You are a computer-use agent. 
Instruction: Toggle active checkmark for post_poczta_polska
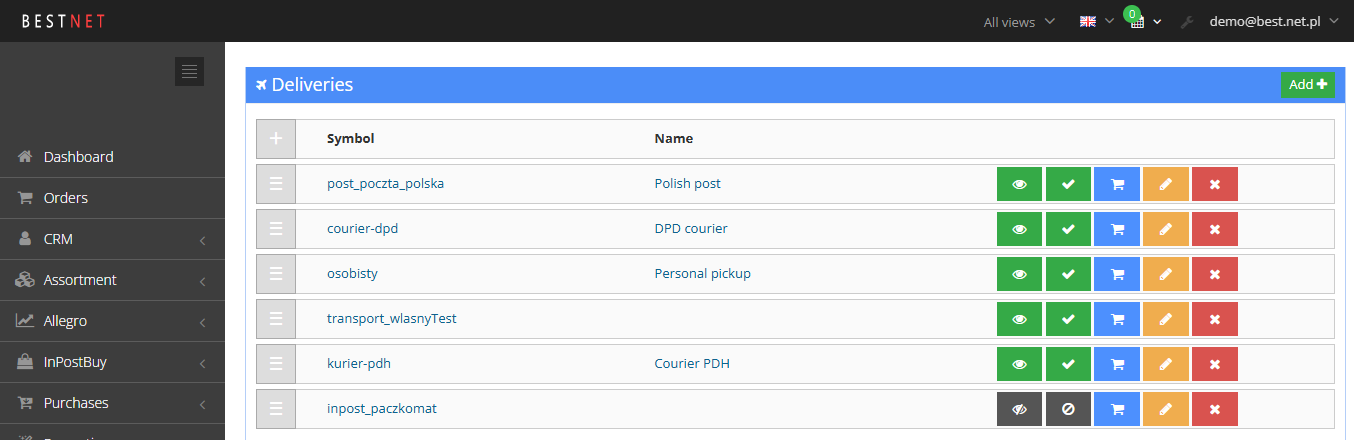pos(1068,184)
